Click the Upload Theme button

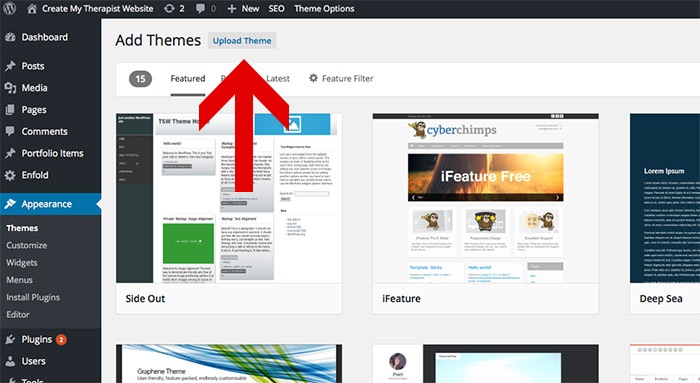click(x=242, y=41)
